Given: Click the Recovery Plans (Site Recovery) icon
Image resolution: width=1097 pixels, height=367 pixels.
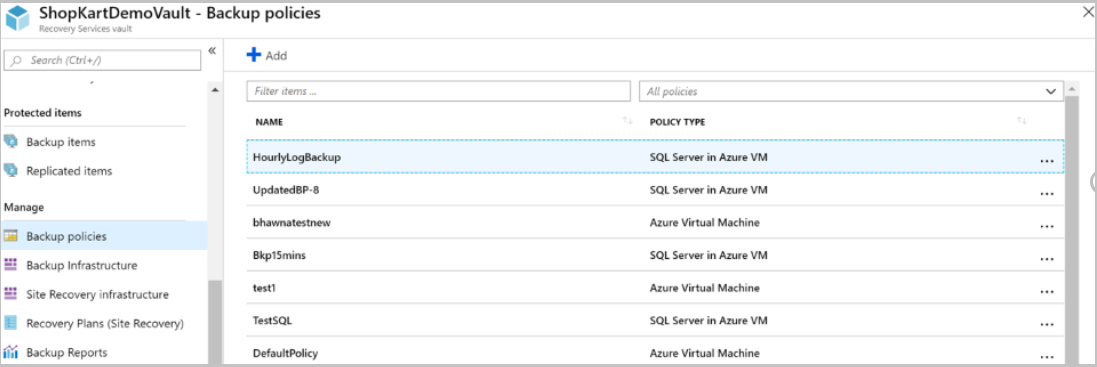Looking at the screenshot, I should point(10,323).
